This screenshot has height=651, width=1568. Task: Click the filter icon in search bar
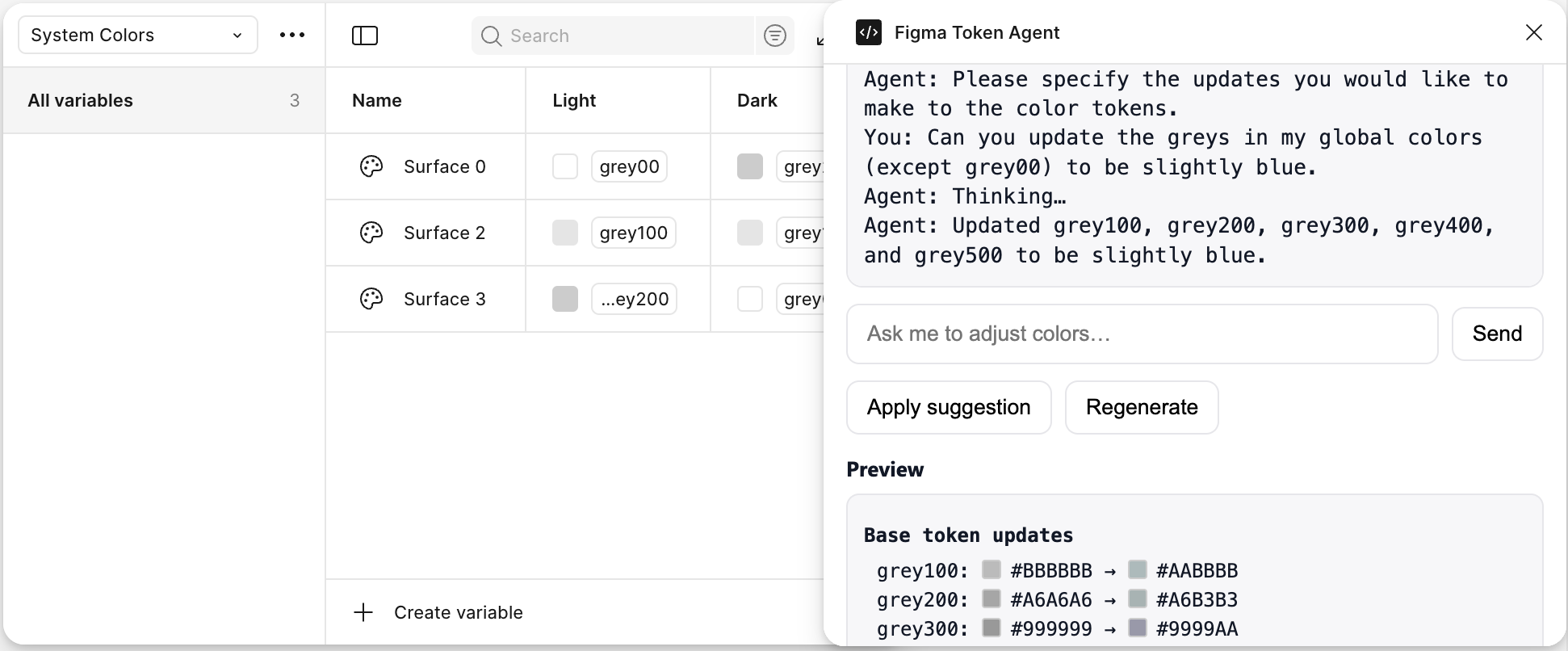click(774, 36)
